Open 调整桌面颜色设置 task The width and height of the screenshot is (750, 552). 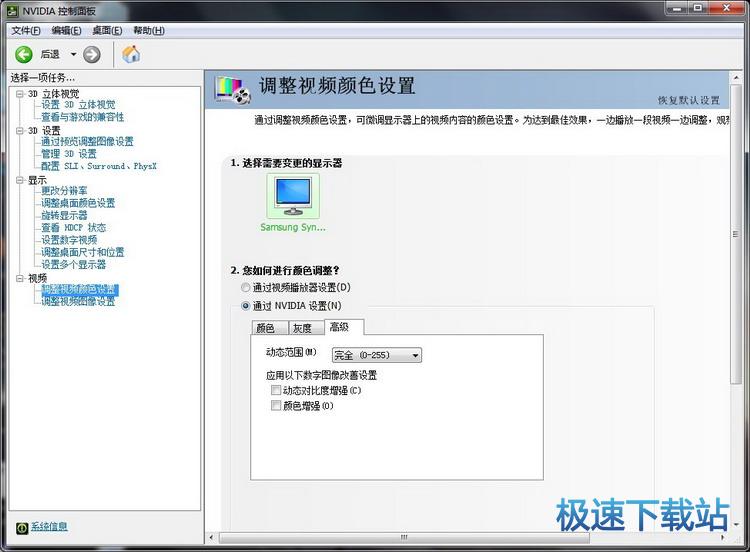coord(78,203)
